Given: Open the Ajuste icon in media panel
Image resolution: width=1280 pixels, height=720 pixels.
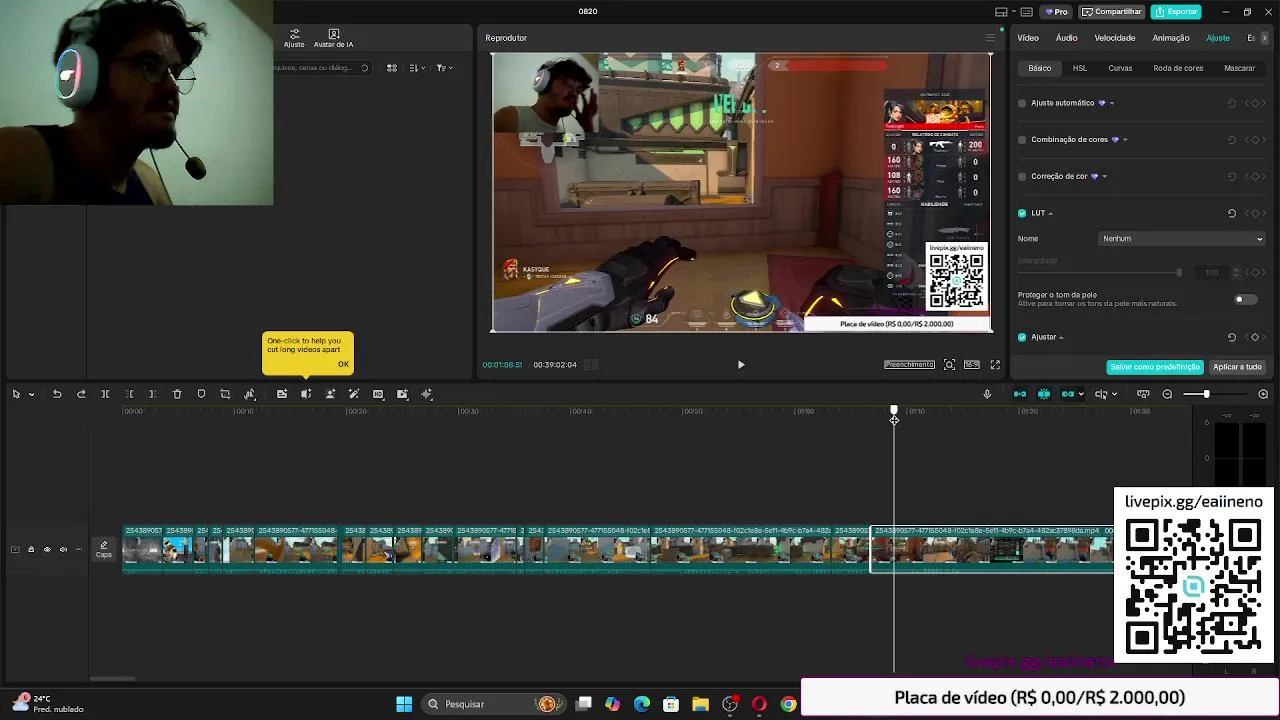Looking at the screenshot, I should coord(294,38).
